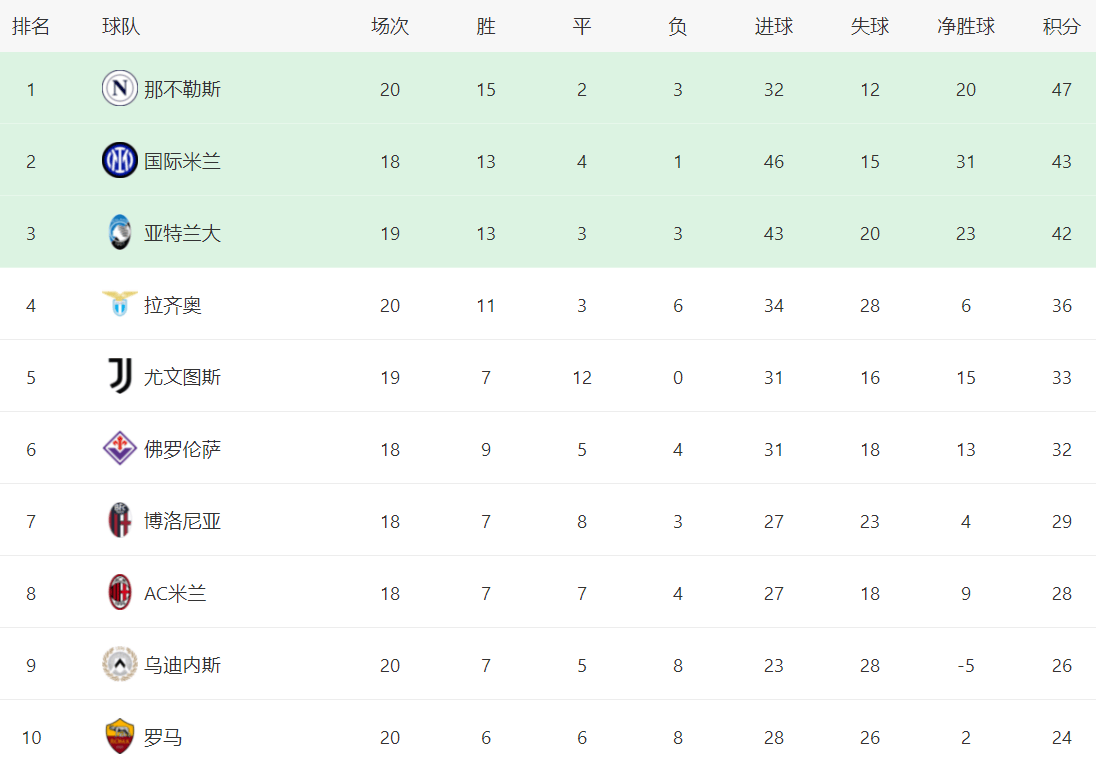Click the 积分 column header
The width and height of the screenshot is (1096, 766).
tap(1061, 27)
